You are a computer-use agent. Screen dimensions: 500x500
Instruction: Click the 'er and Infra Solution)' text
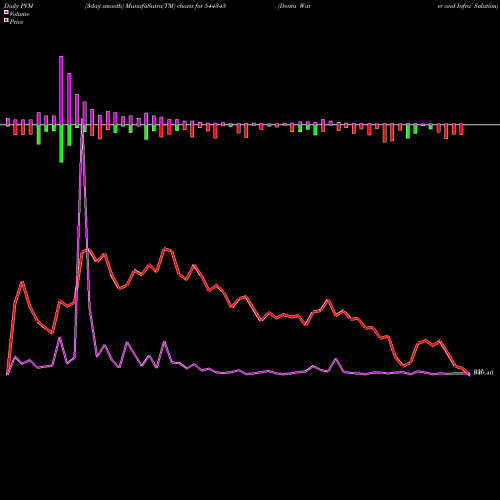point(468,6)
